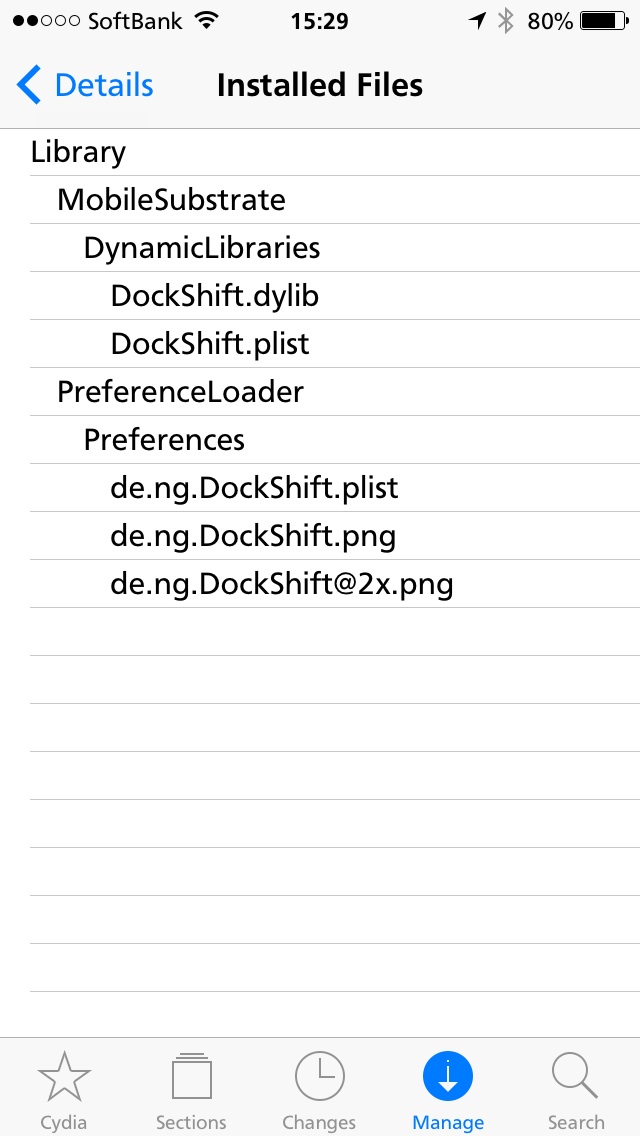Viewport: 640px width, 1136px height.
Task: Tap the Wi-Fi signal icon
Action: (x=207, y=21)
